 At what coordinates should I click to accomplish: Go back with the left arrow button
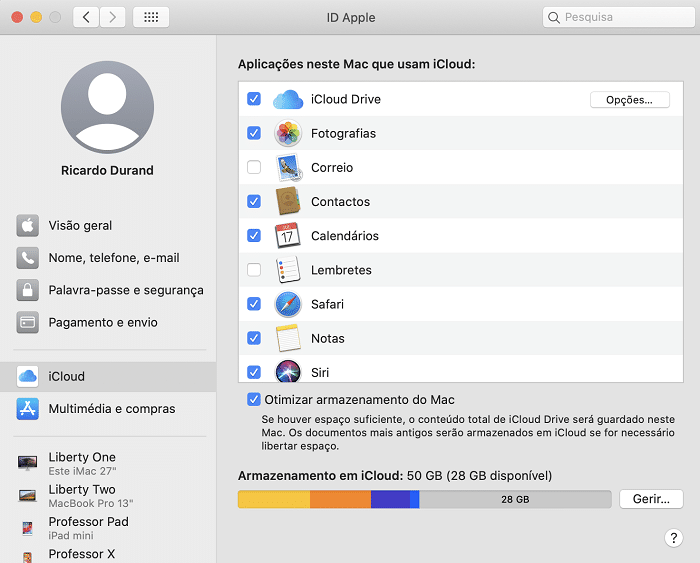click(86, 17)
